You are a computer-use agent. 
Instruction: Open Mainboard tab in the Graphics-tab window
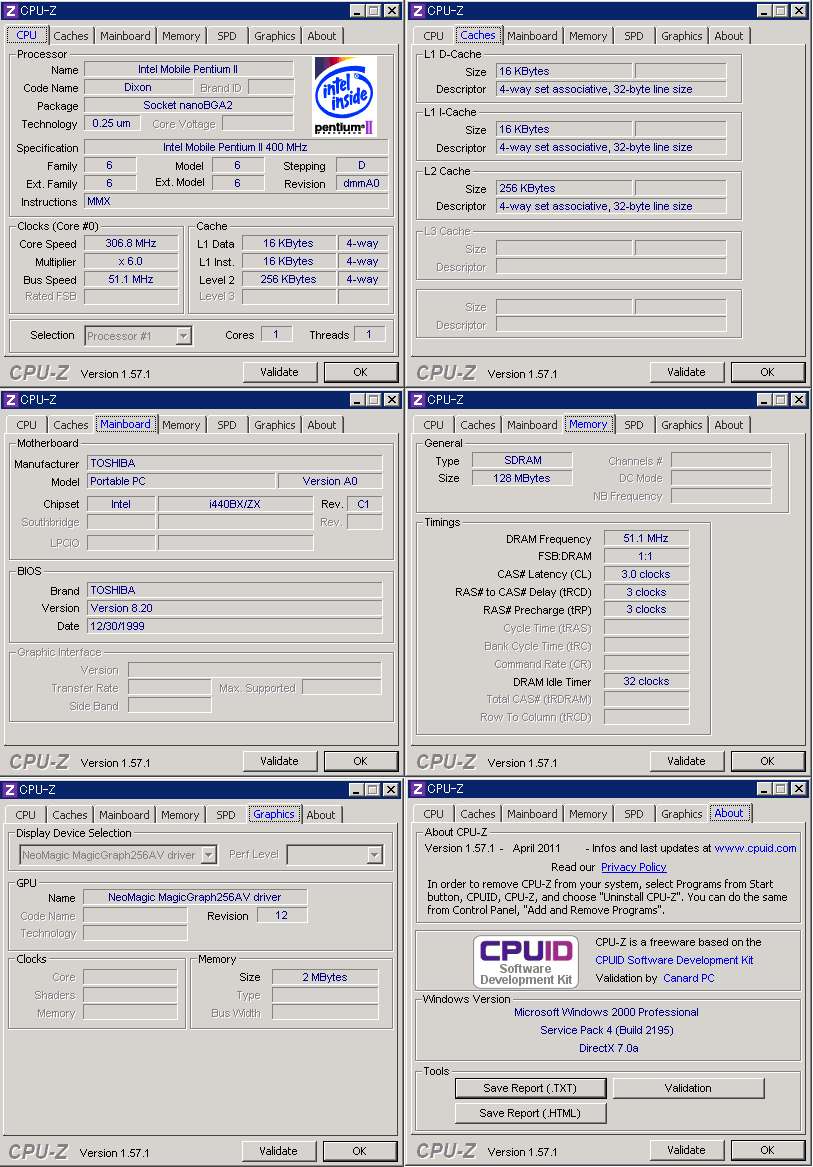124,815
